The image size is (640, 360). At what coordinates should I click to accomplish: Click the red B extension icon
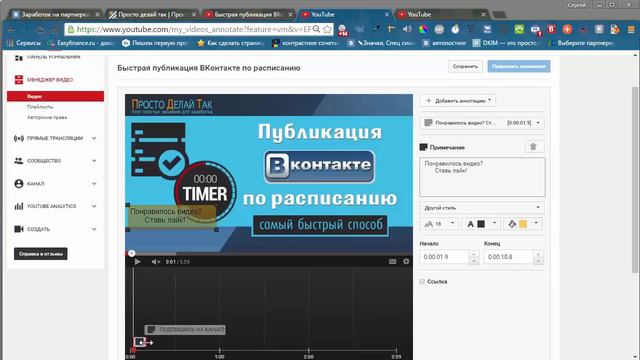551,29
